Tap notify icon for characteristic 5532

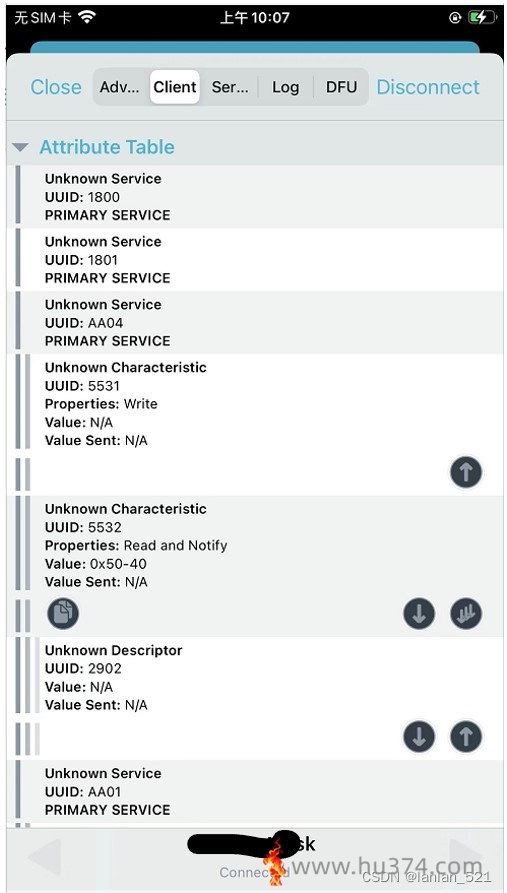click(x=466, y=613)
